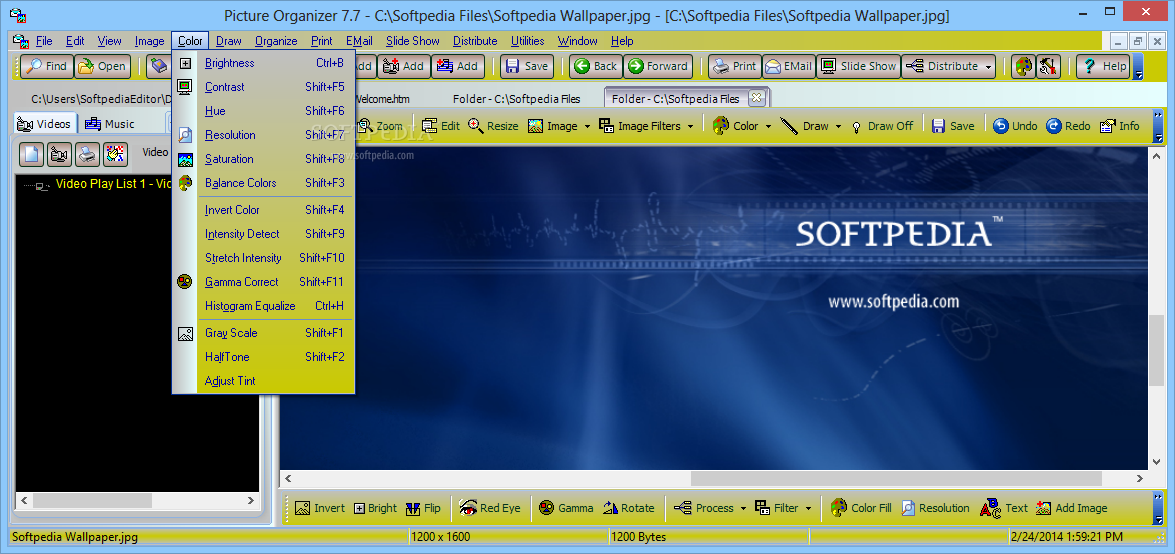The height and width of the screenshot is (554, 1175).
Task: Click the Edit image toolbar button
Action: point(441,126)
